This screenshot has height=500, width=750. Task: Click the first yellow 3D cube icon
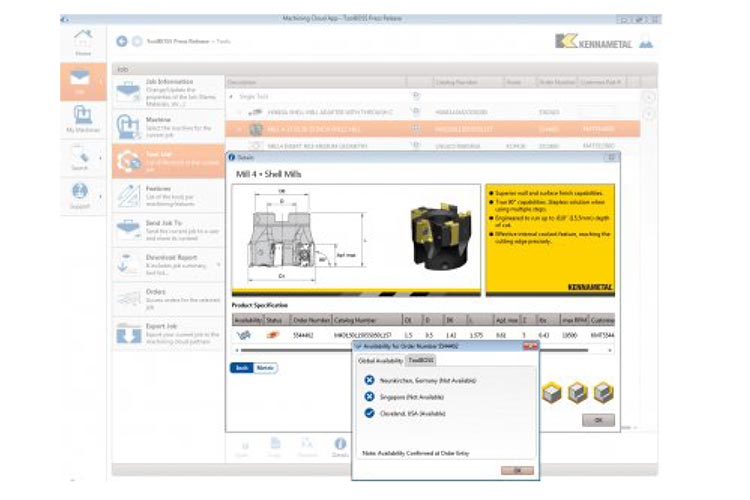pyautogui.click(x=551, y=393)
